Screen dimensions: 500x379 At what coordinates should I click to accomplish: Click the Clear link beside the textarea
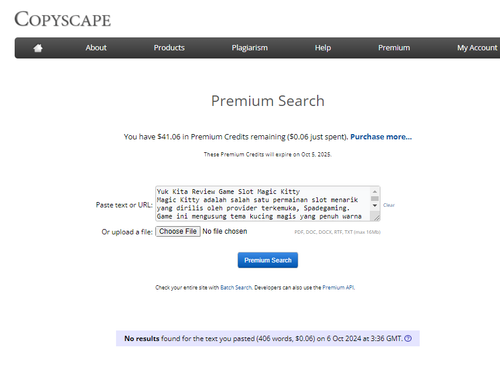point(389,205)
